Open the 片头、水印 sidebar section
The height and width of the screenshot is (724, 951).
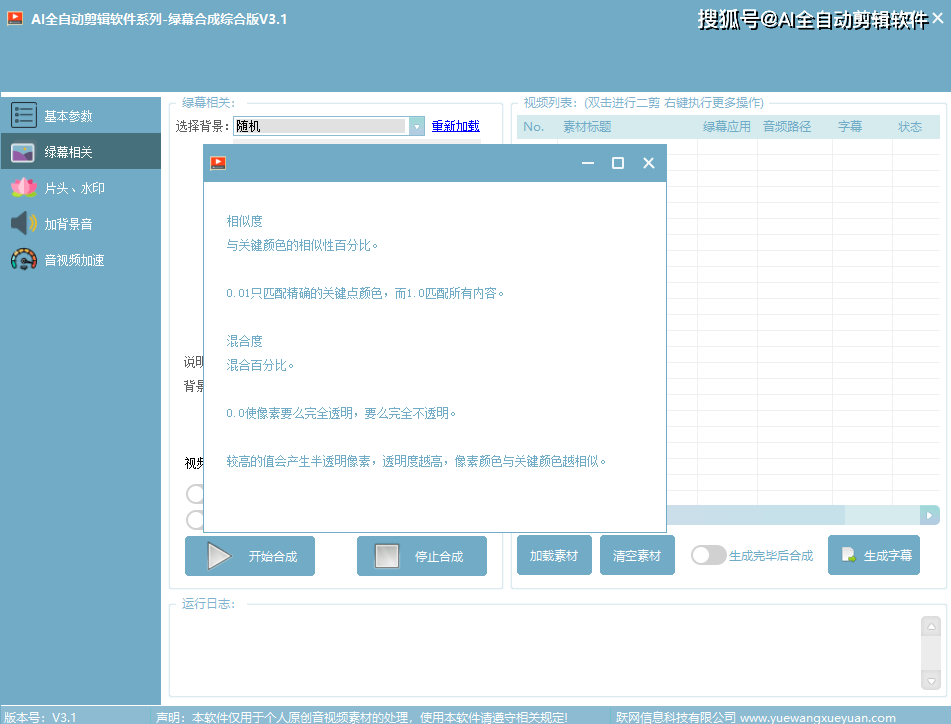pyautogui.click(x=81, y=188)
